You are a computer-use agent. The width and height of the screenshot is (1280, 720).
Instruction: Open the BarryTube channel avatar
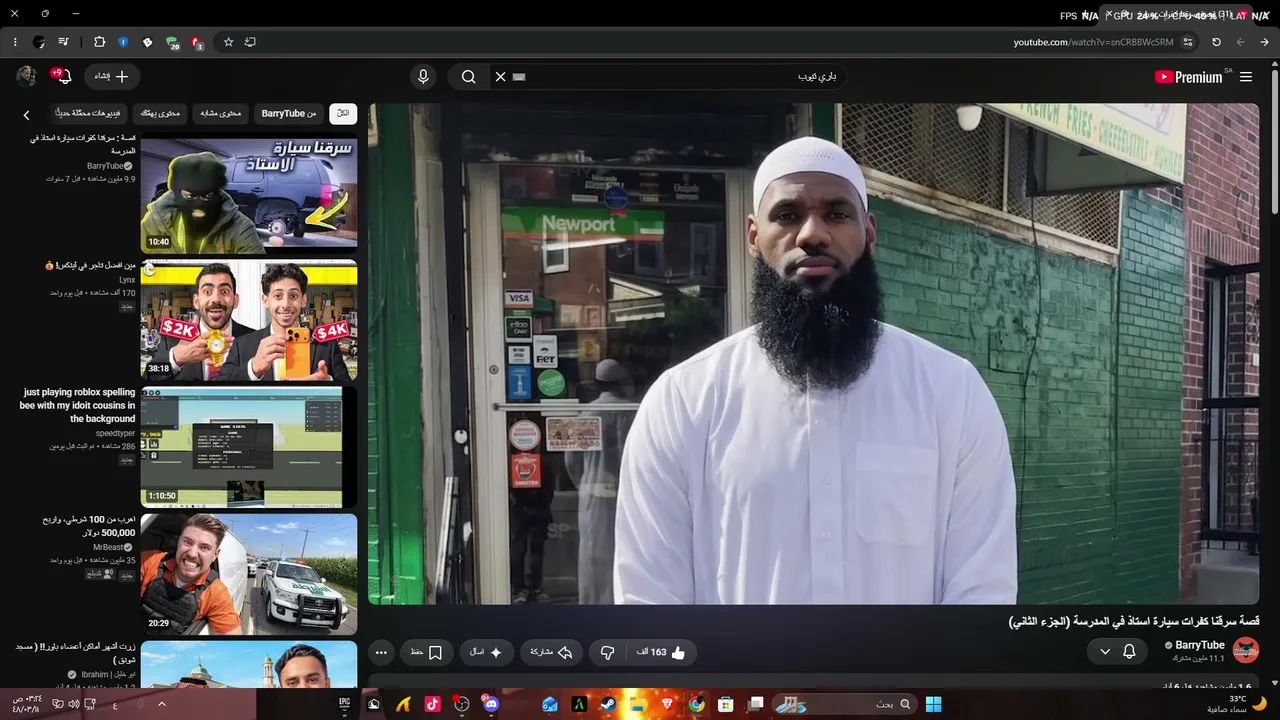(1245, 651)
